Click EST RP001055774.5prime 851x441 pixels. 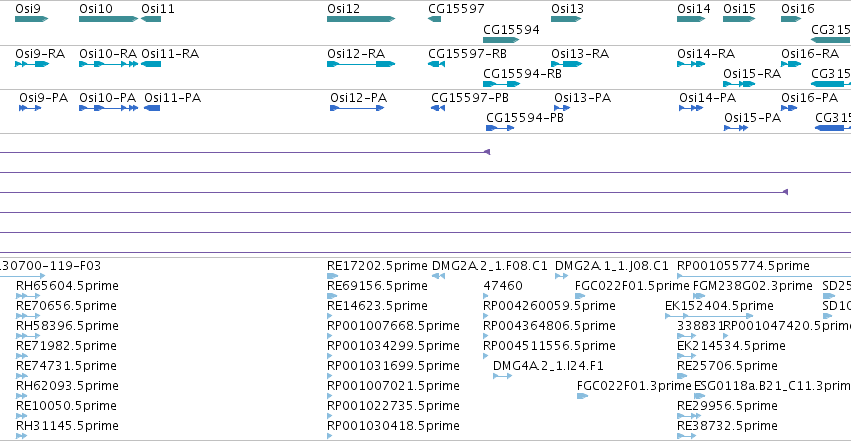tap(744, 266)
